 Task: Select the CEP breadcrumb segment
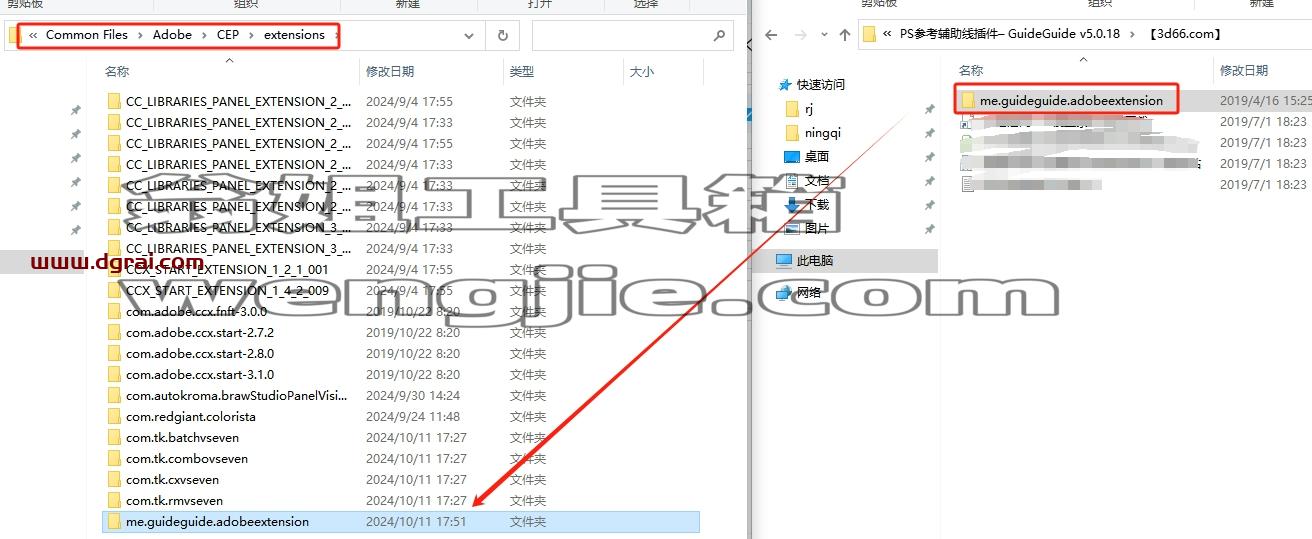[x=228, y=35]
